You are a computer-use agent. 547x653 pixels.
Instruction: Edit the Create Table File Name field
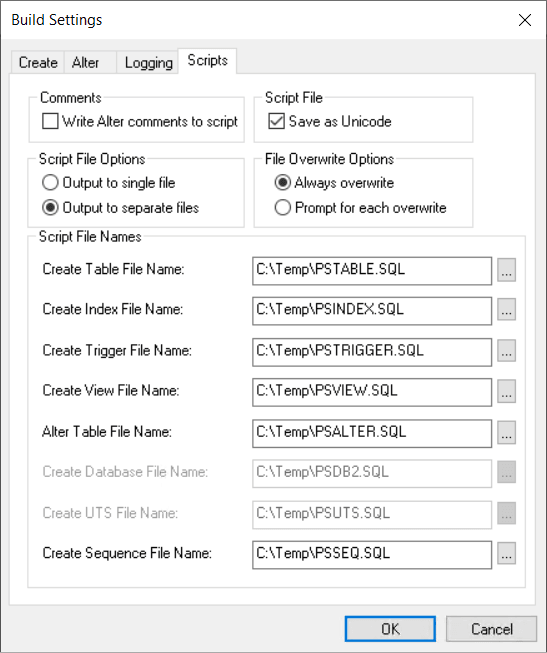(372, 271)
